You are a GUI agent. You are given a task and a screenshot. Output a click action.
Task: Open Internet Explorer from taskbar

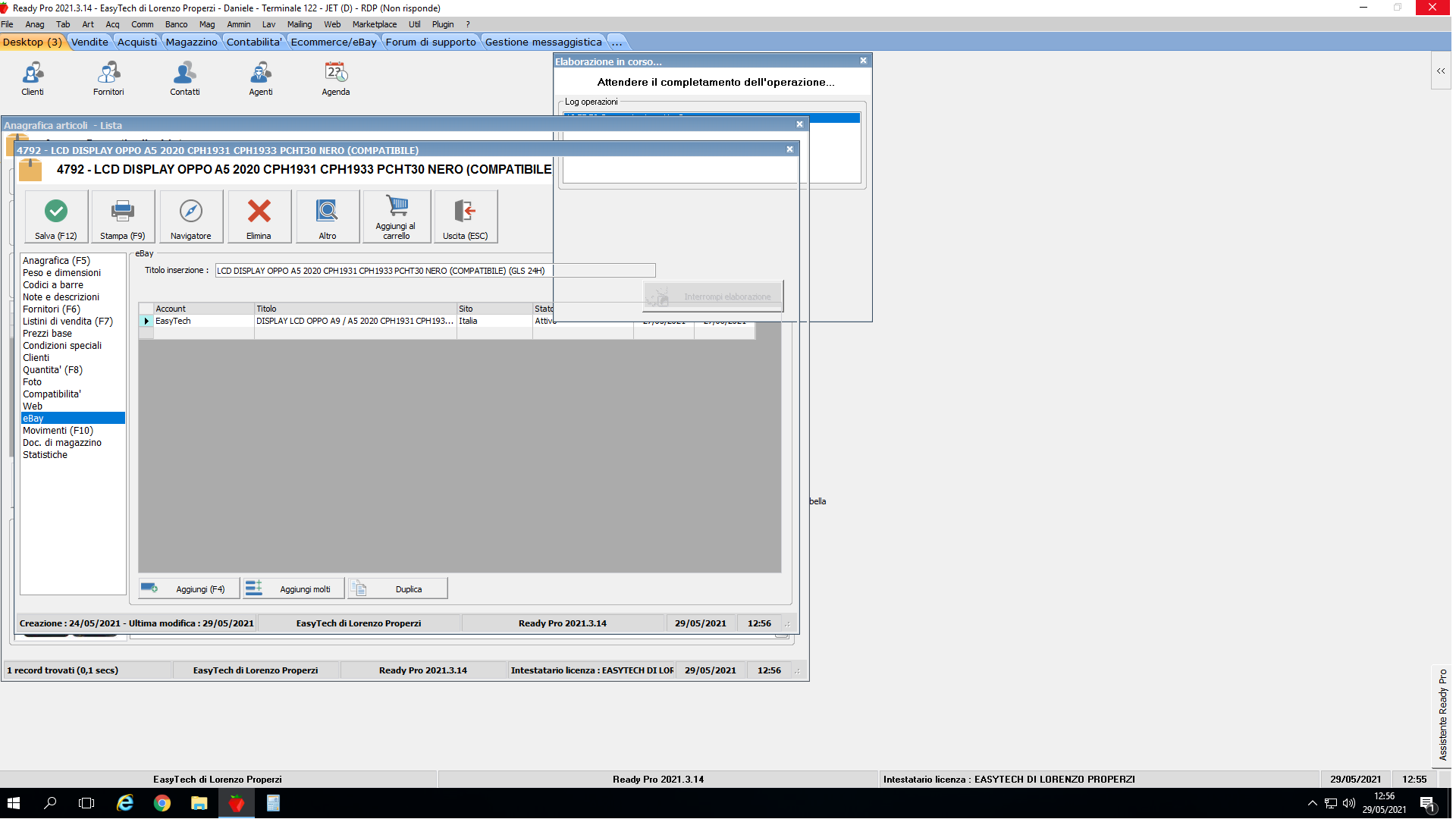click(x=125, y=803)
